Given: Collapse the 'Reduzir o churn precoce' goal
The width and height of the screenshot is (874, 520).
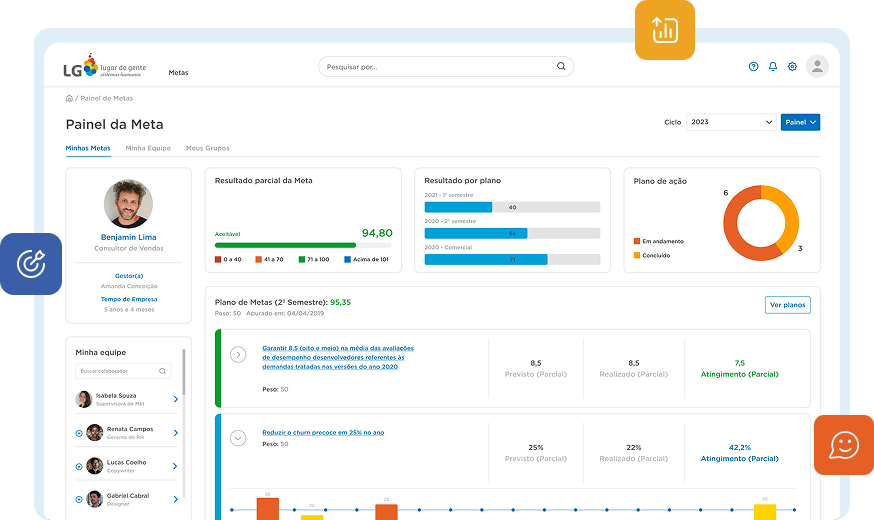Looking at the screenshot, I should [238, 437].
